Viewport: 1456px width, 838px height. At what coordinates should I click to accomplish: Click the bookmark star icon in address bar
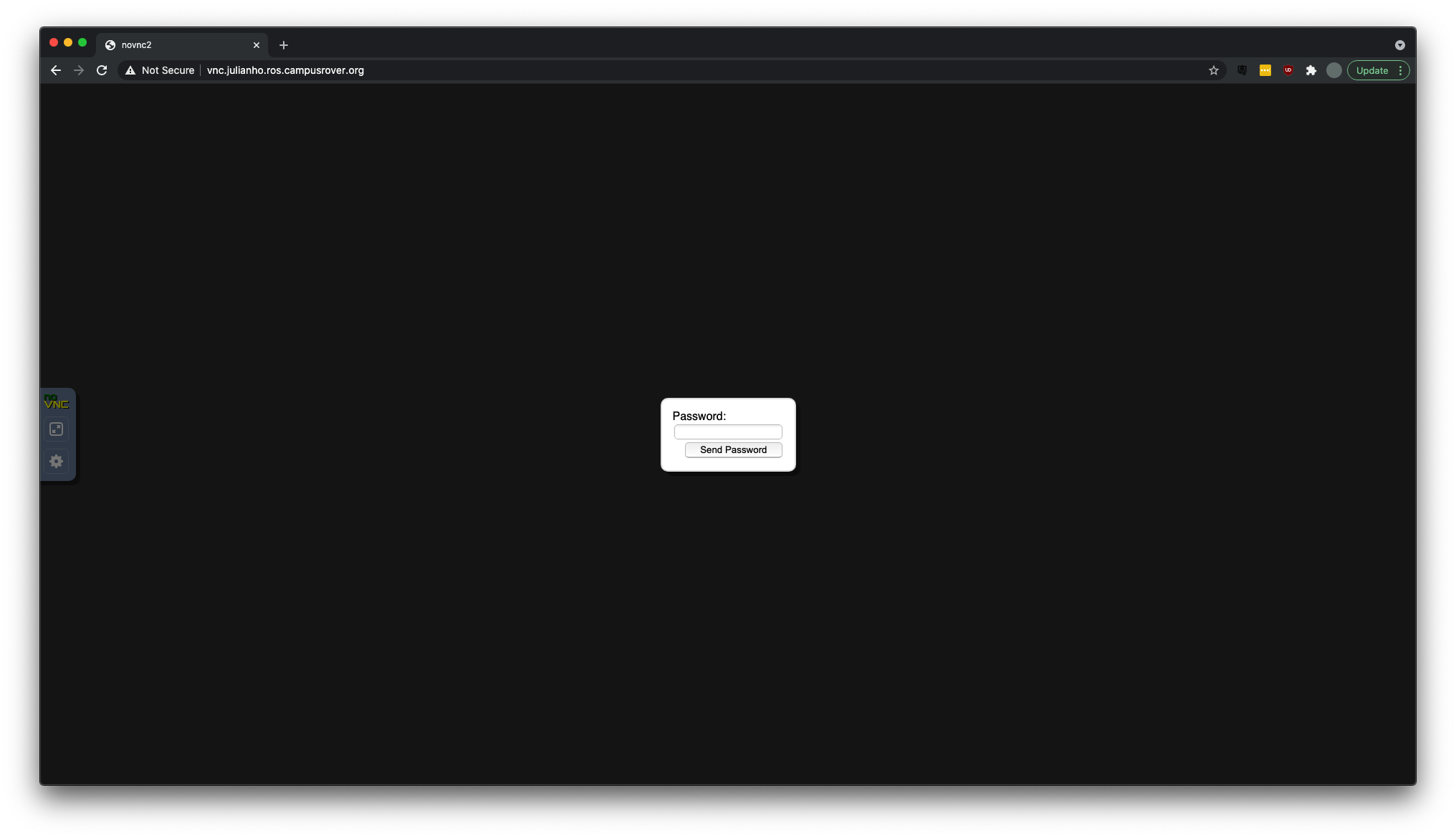[1214, 70]
